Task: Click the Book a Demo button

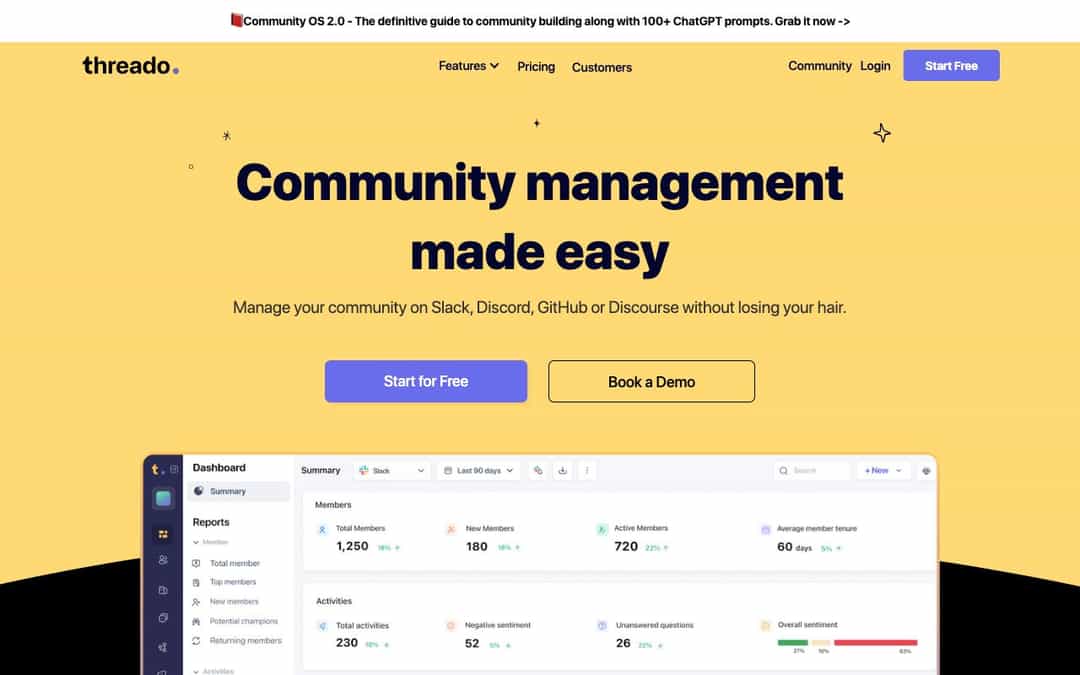Action: click(652, 381)
